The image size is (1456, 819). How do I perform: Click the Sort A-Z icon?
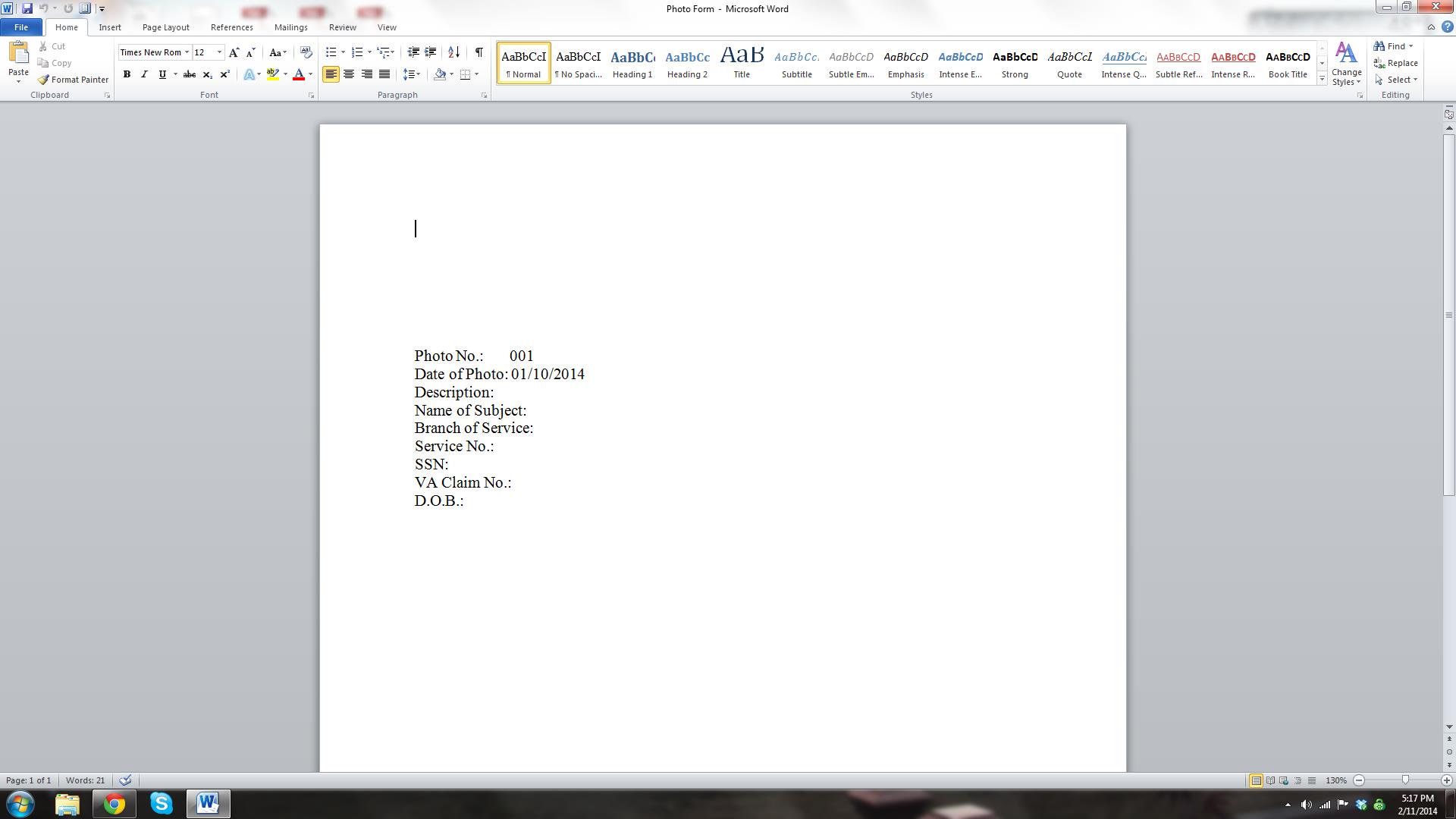(x=453, y=52)
